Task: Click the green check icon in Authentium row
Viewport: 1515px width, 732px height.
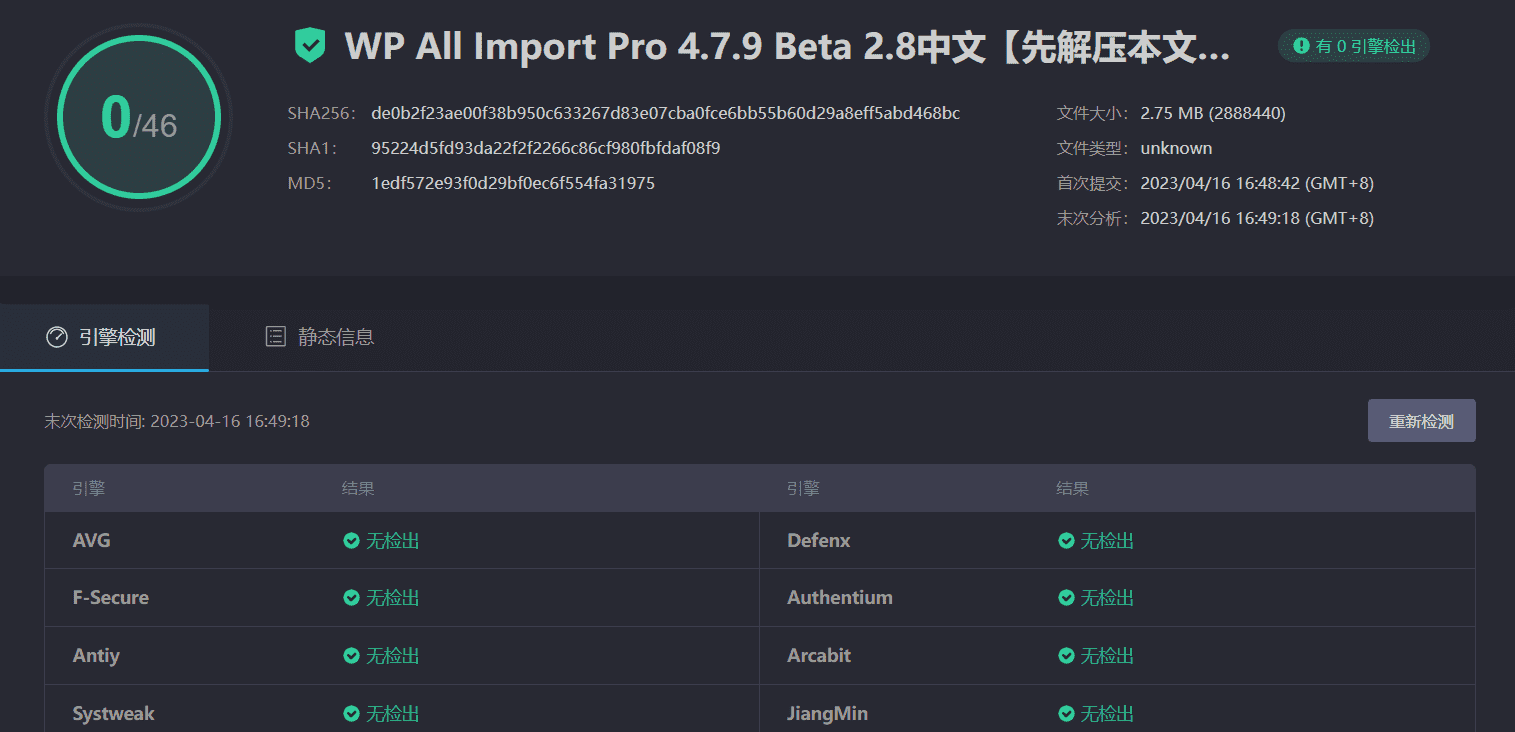Action: (x=1066, y=598)
